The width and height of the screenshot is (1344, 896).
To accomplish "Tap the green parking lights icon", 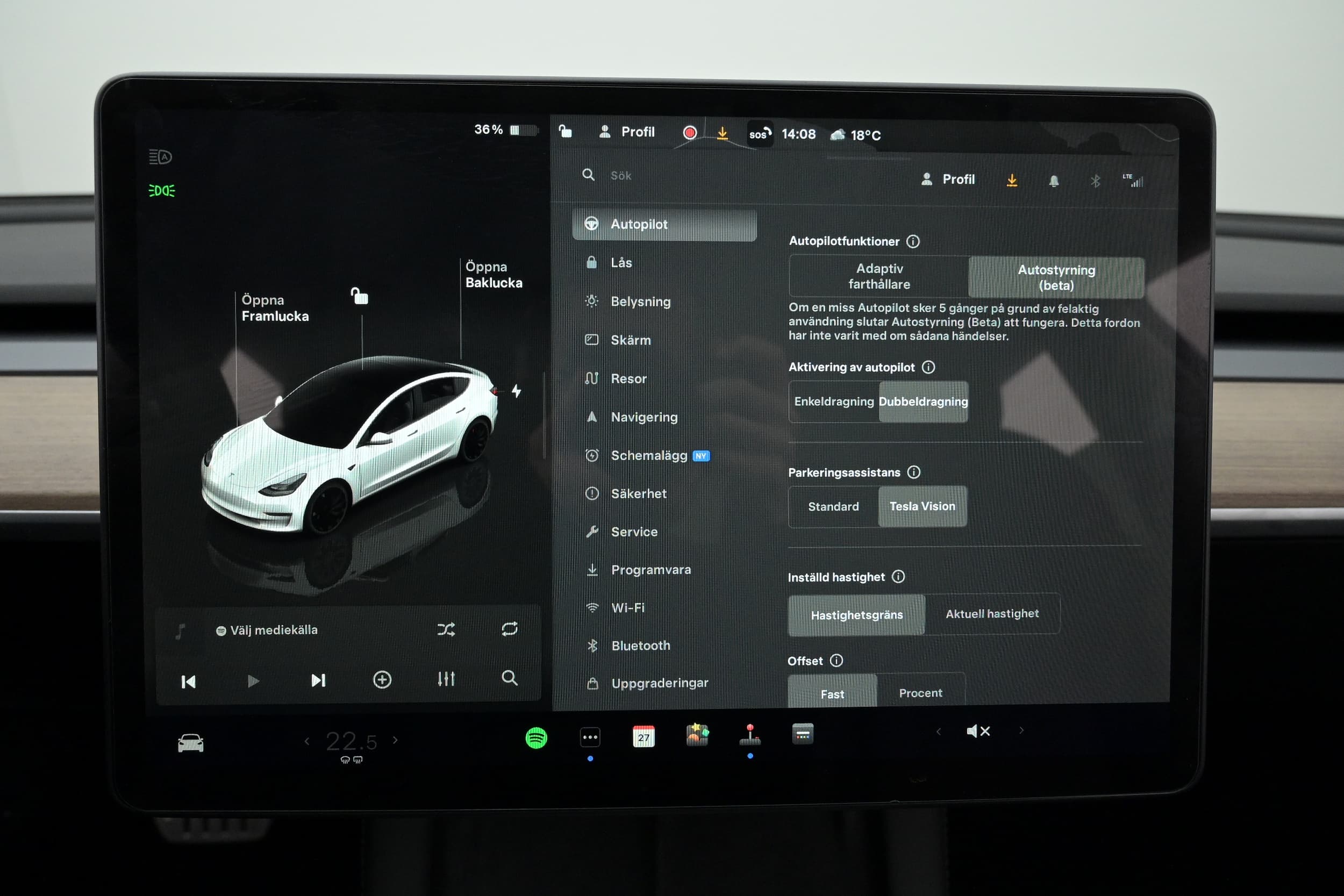I will tap(162, 191).
